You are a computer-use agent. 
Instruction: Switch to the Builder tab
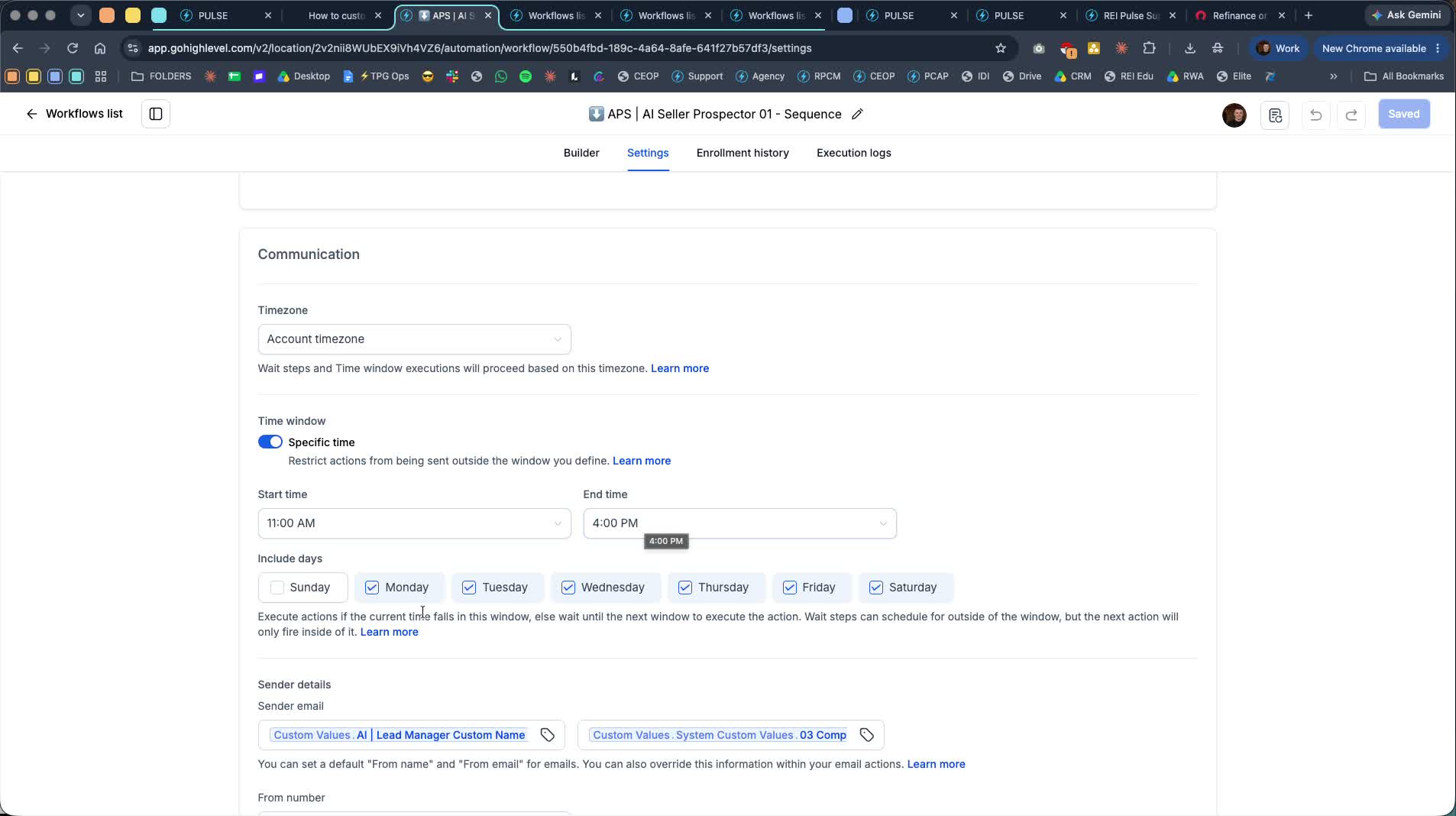(x=581, y=153)
